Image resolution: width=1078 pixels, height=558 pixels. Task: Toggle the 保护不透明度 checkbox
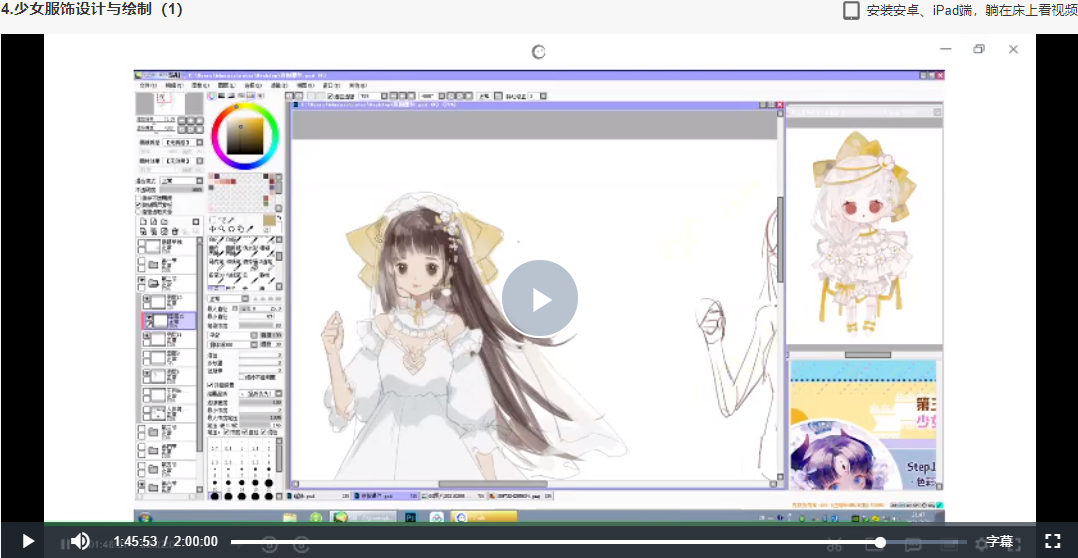click(x=138, y=198)
